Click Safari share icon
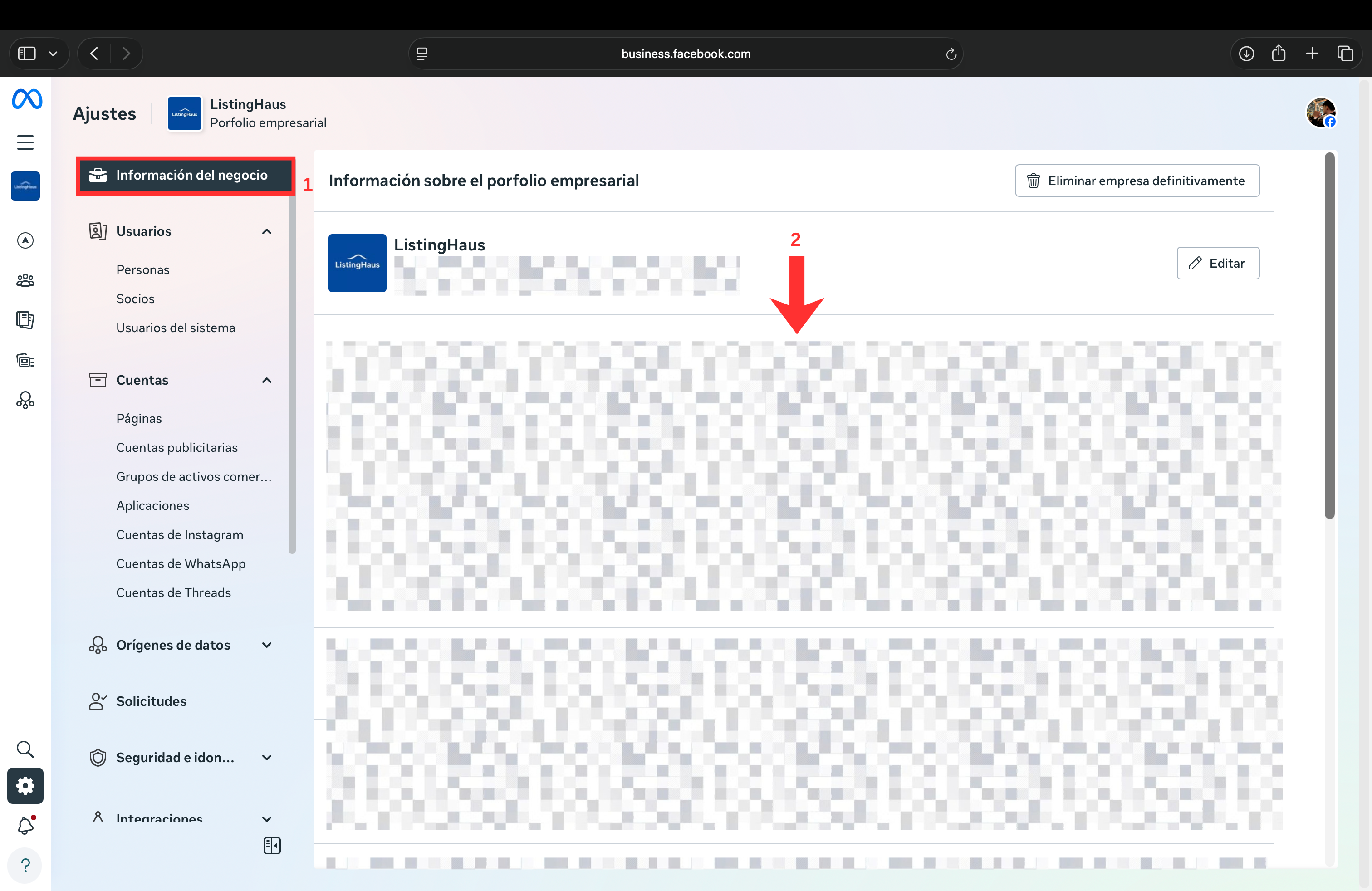This screenshot has height=891, width=1372. [1279, 54]
